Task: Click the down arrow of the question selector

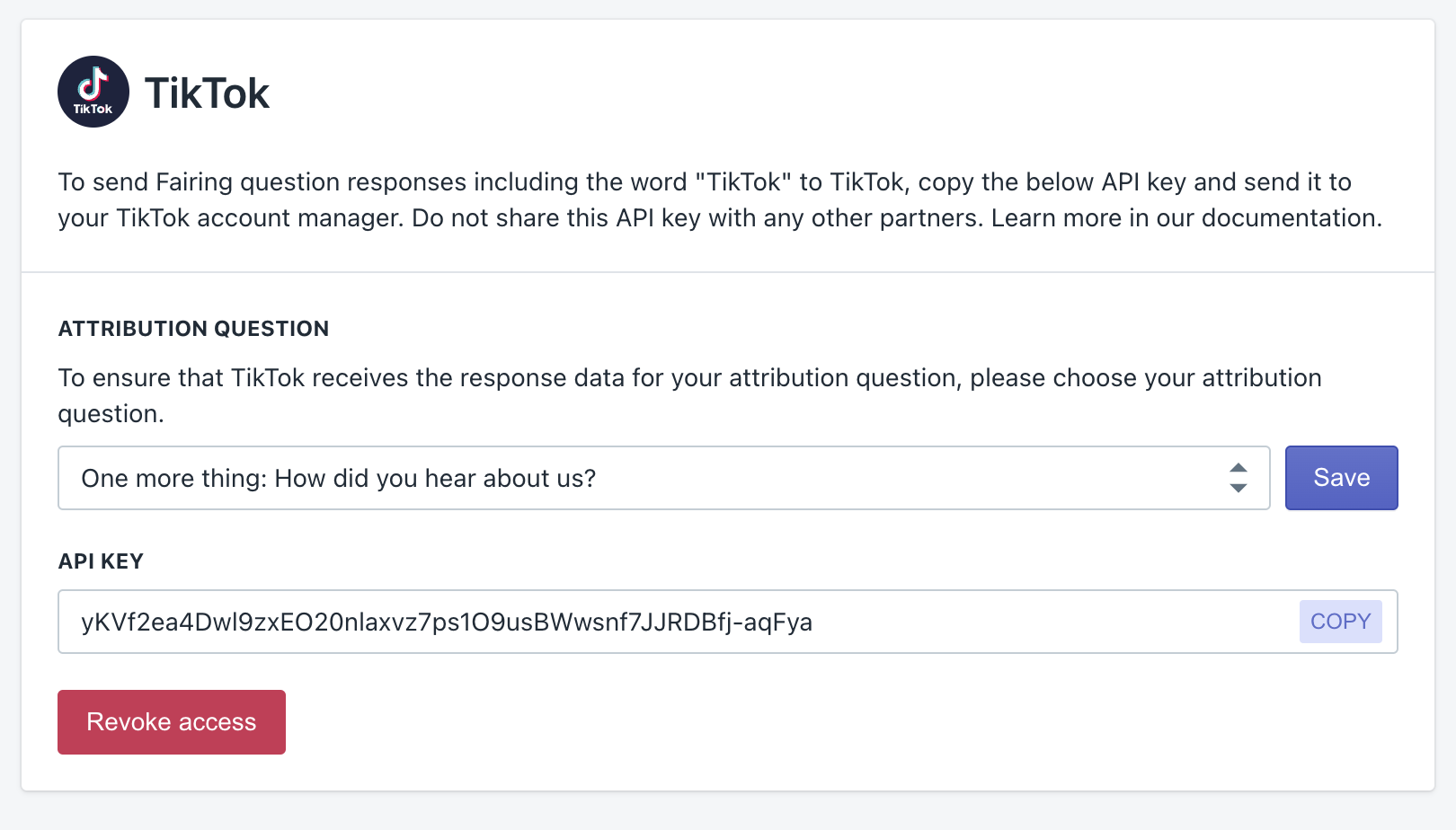Action: (x=1238, y=488)
